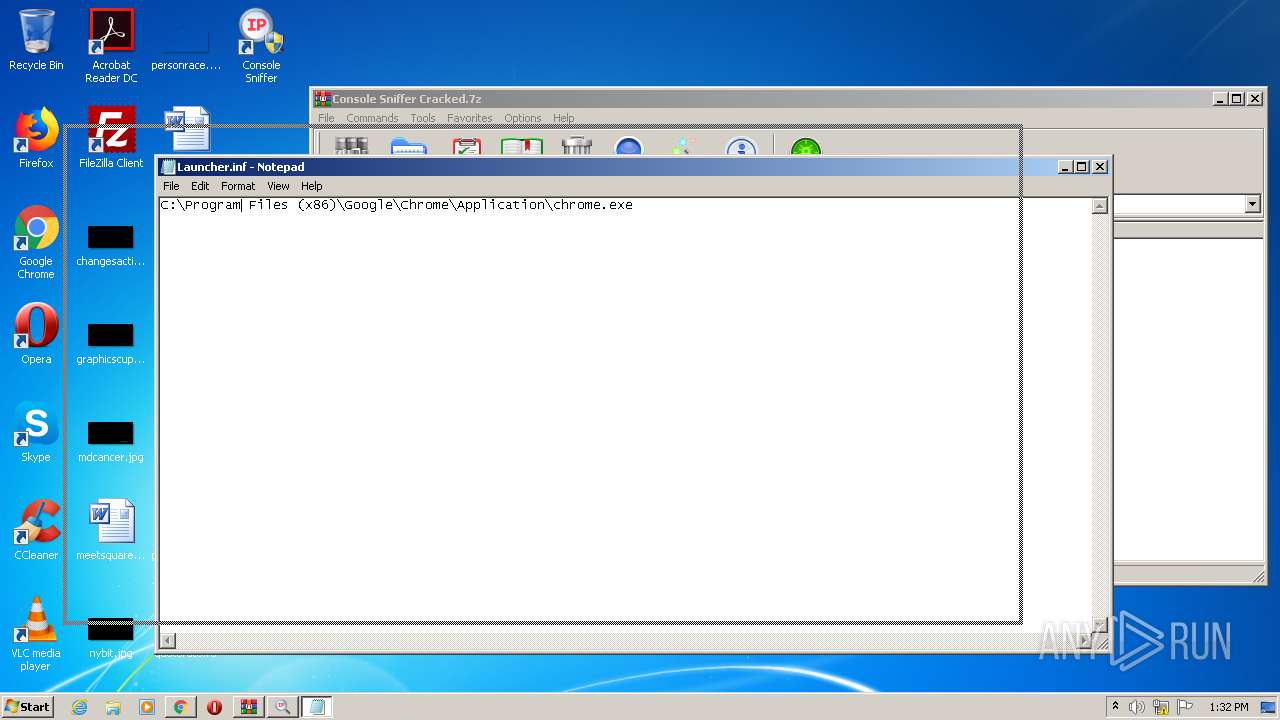Open WinRAR Favorites menu
The width and height of the screenshot is (1280, 720).
point(470,118)
